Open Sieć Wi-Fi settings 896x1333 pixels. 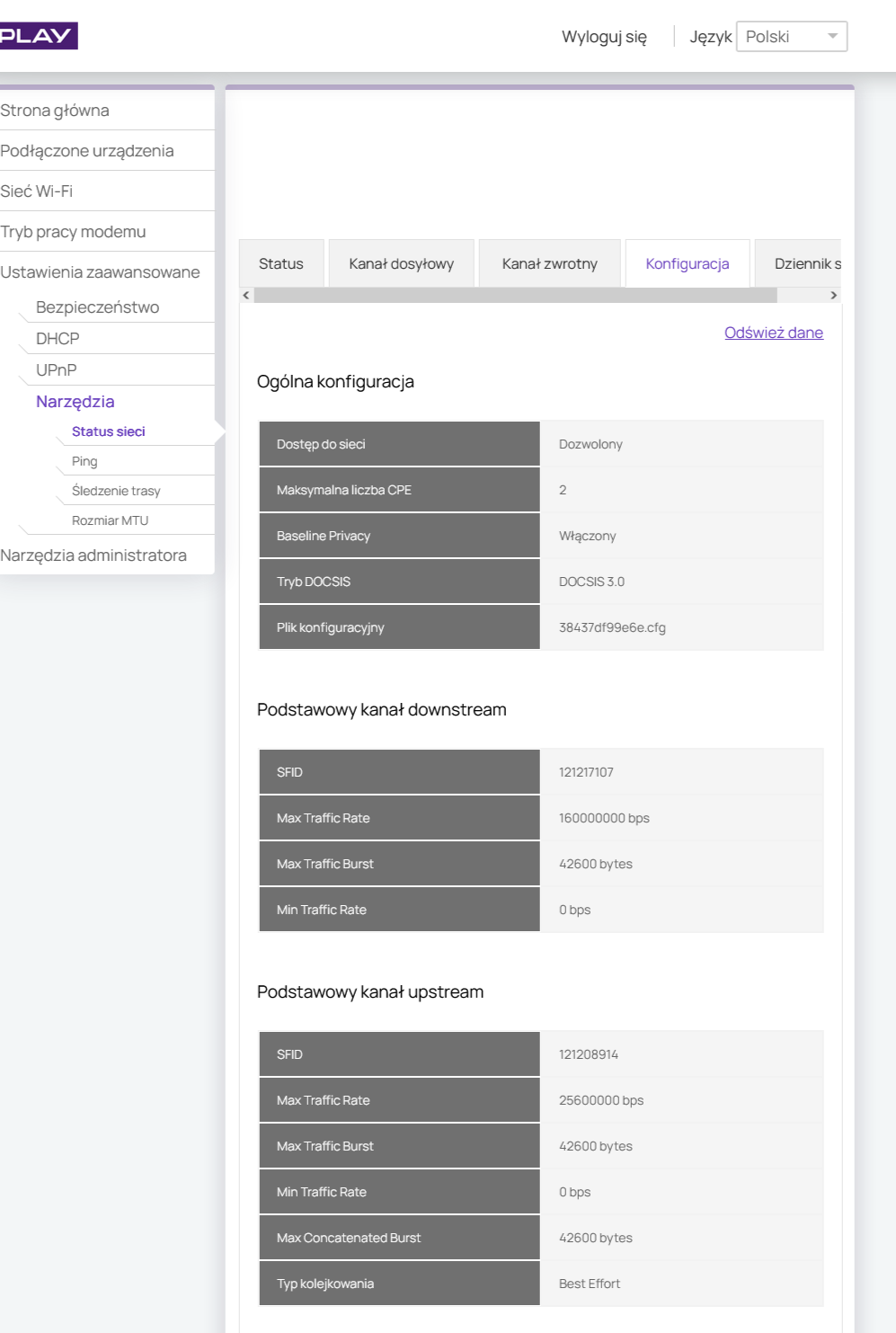tap(37, 191)
